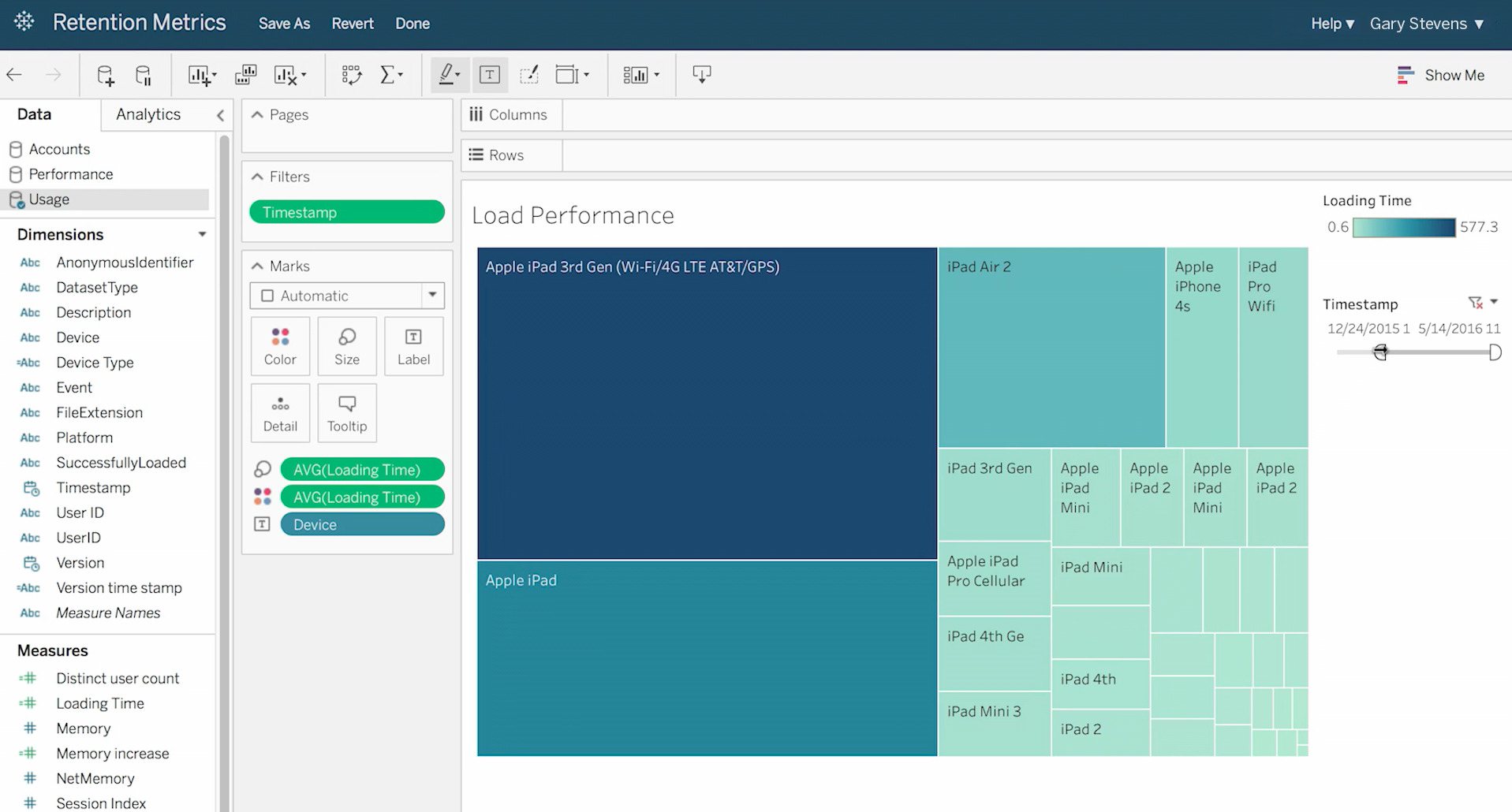Switch to the Analytics tab

tap(148, 114)
